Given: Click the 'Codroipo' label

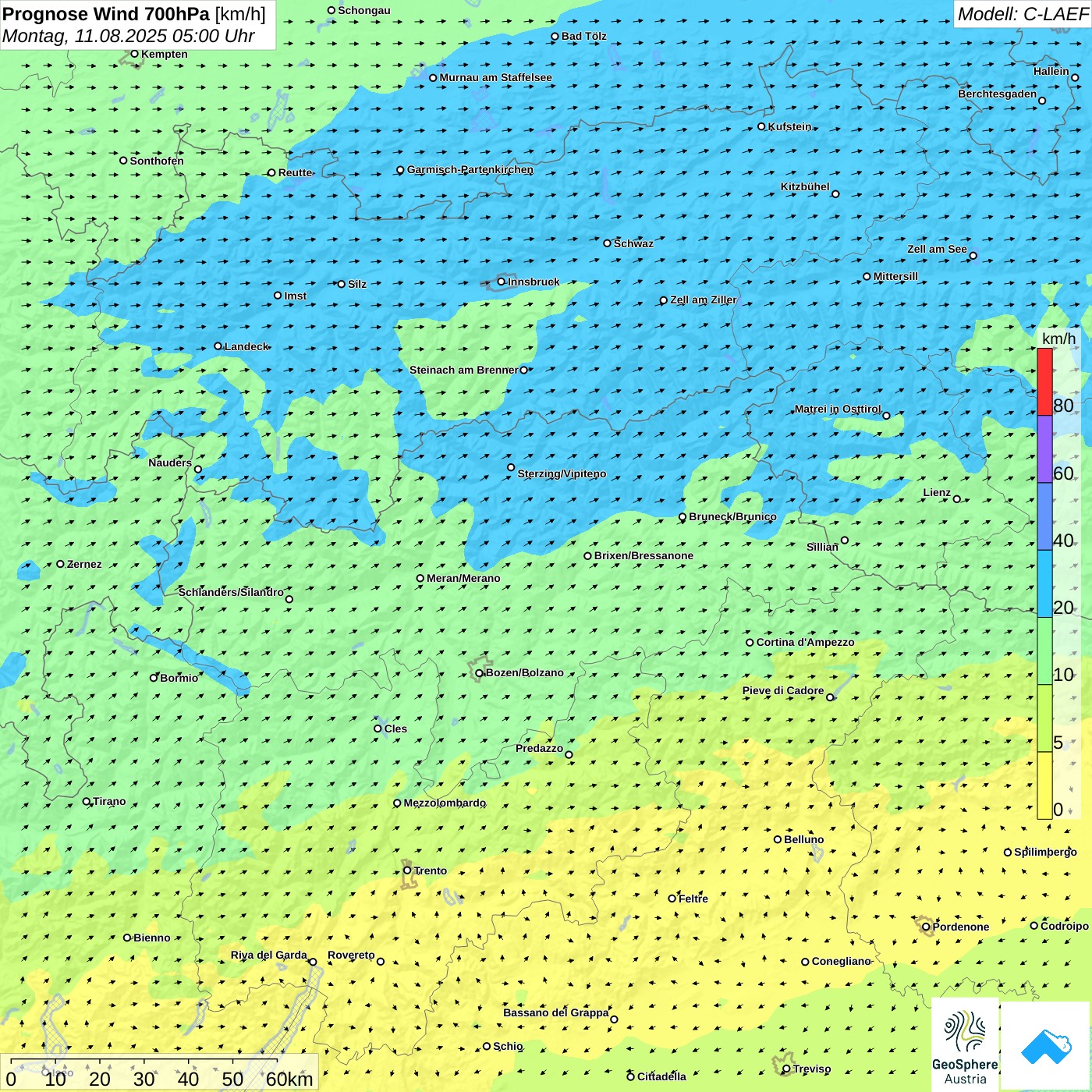Looking at the screenshot, I should click(x=1065, y=926).
